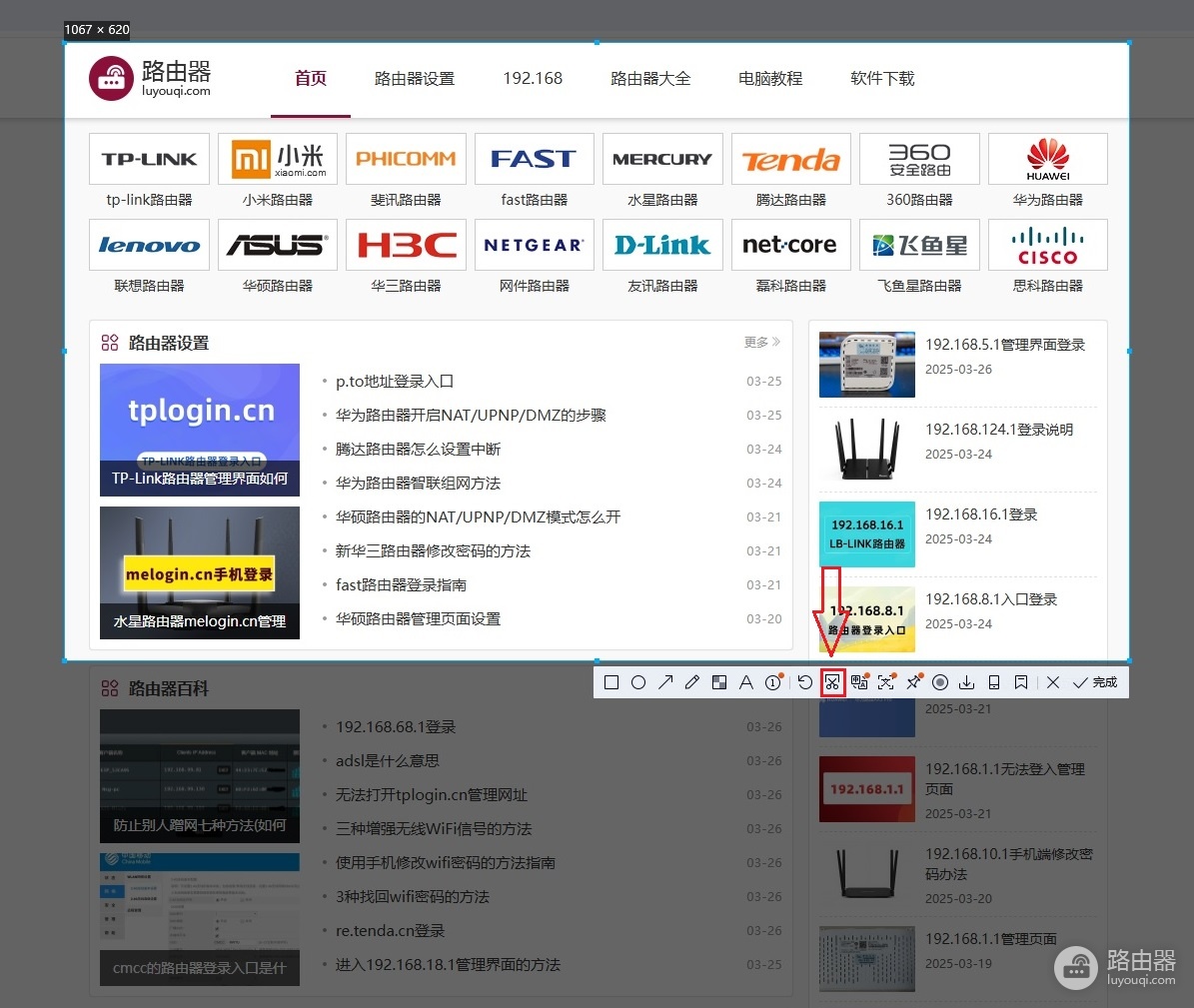Open 192.168.8.1入口登录 sidebar article
The image size is (1194, 1008).
coord(991,599)
